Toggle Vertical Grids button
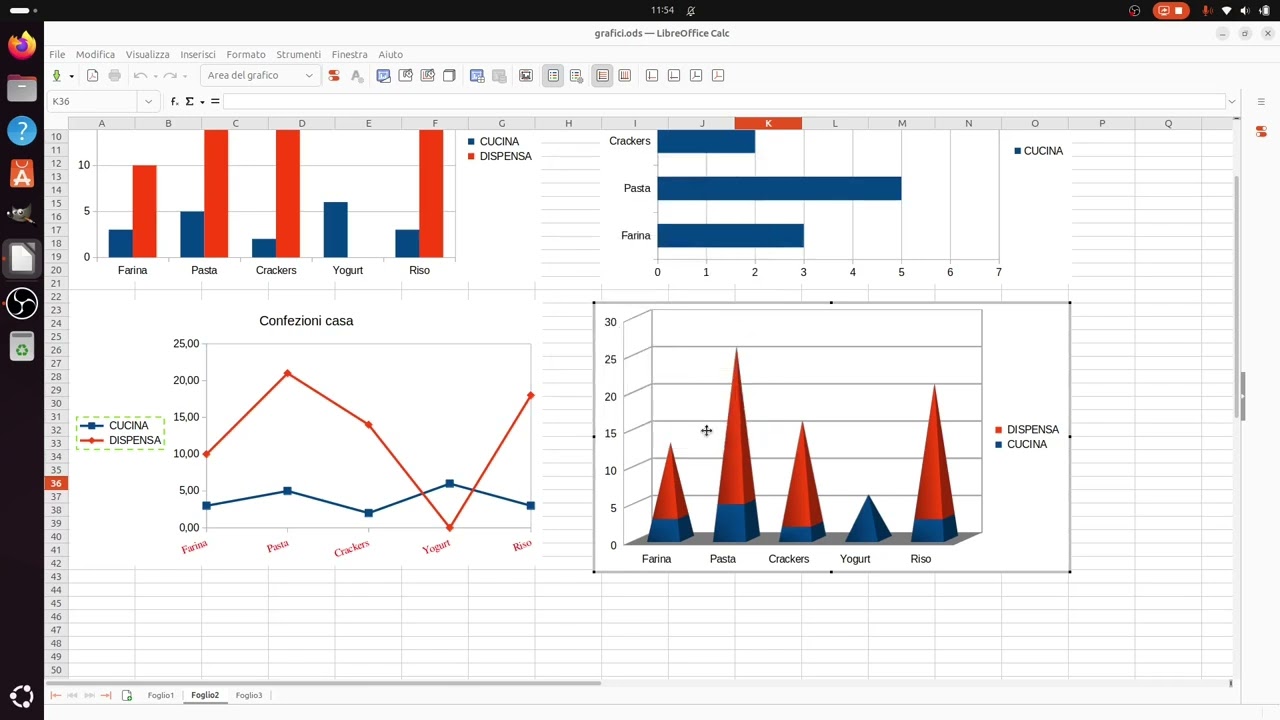Screen dimensions: 1280x720 coord(625,75)
